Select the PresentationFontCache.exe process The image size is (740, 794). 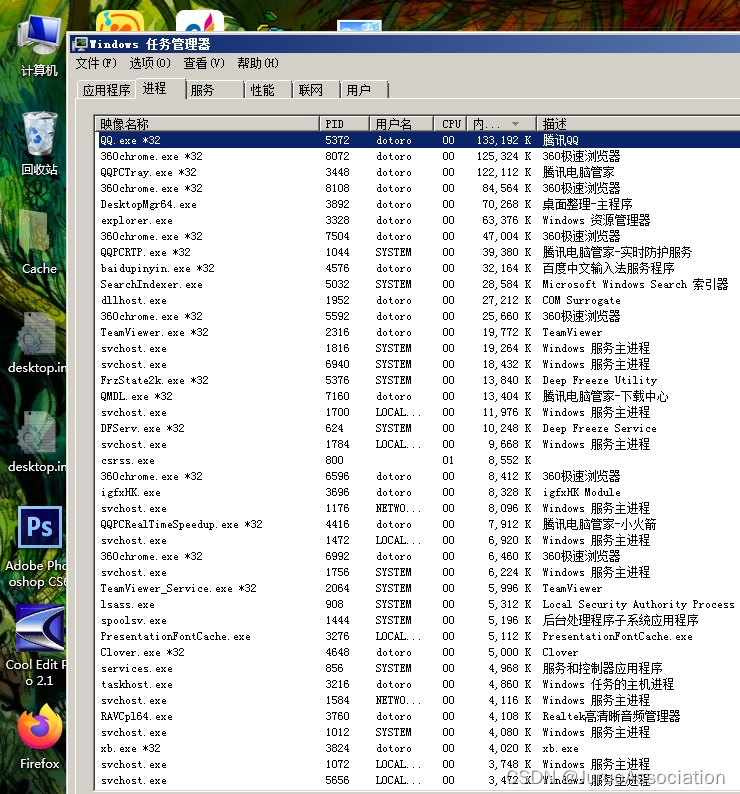click(418, 636)
